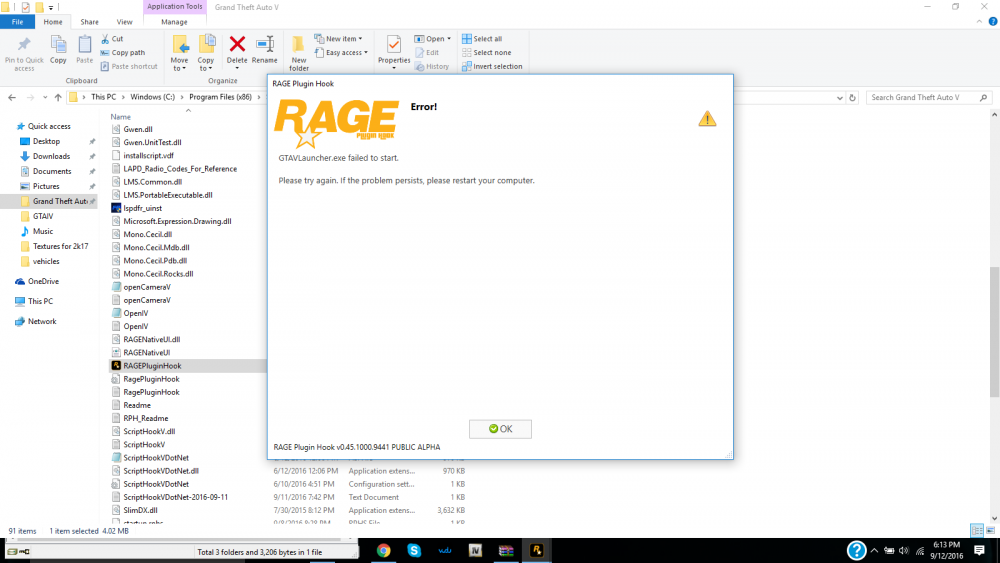The width and height of the screenshot is (1000, 563).
Task: Click Edit in the ribbon
Action: point(427,52)
